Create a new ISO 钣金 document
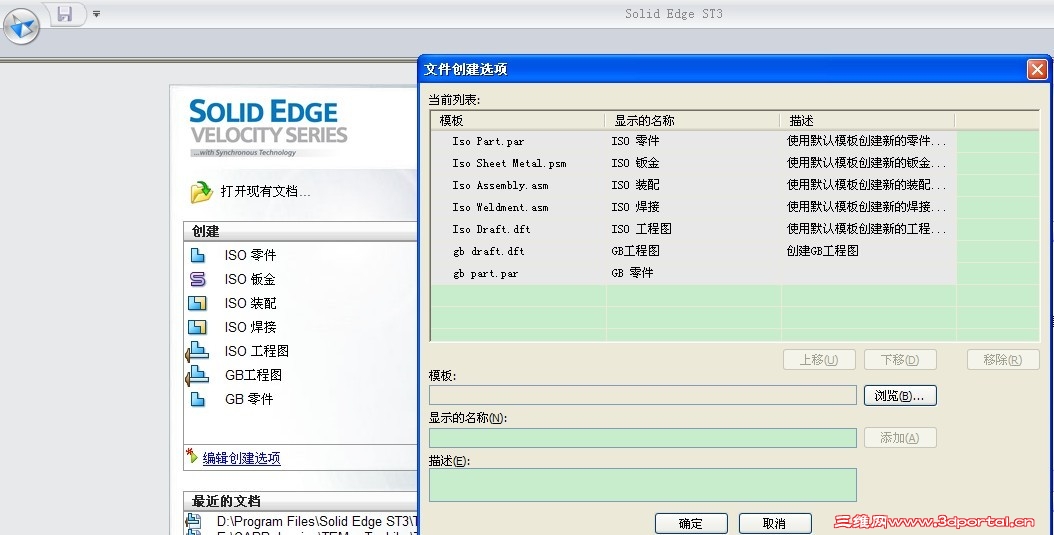1054x535 pixels. pos(250,279)
